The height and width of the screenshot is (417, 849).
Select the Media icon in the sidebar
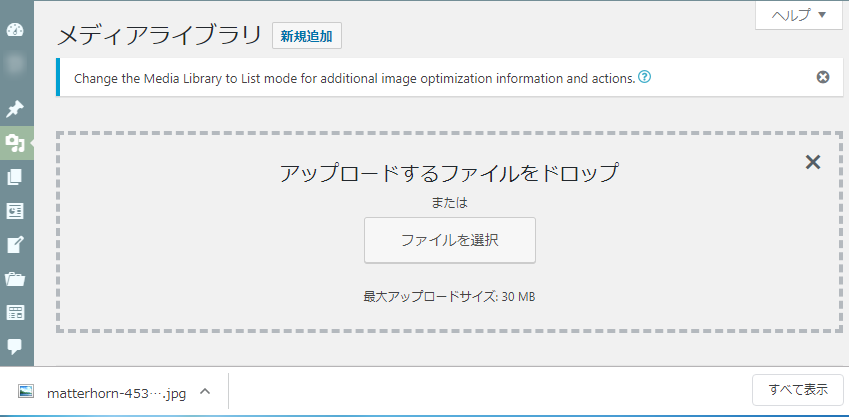(x=15, y=143)
